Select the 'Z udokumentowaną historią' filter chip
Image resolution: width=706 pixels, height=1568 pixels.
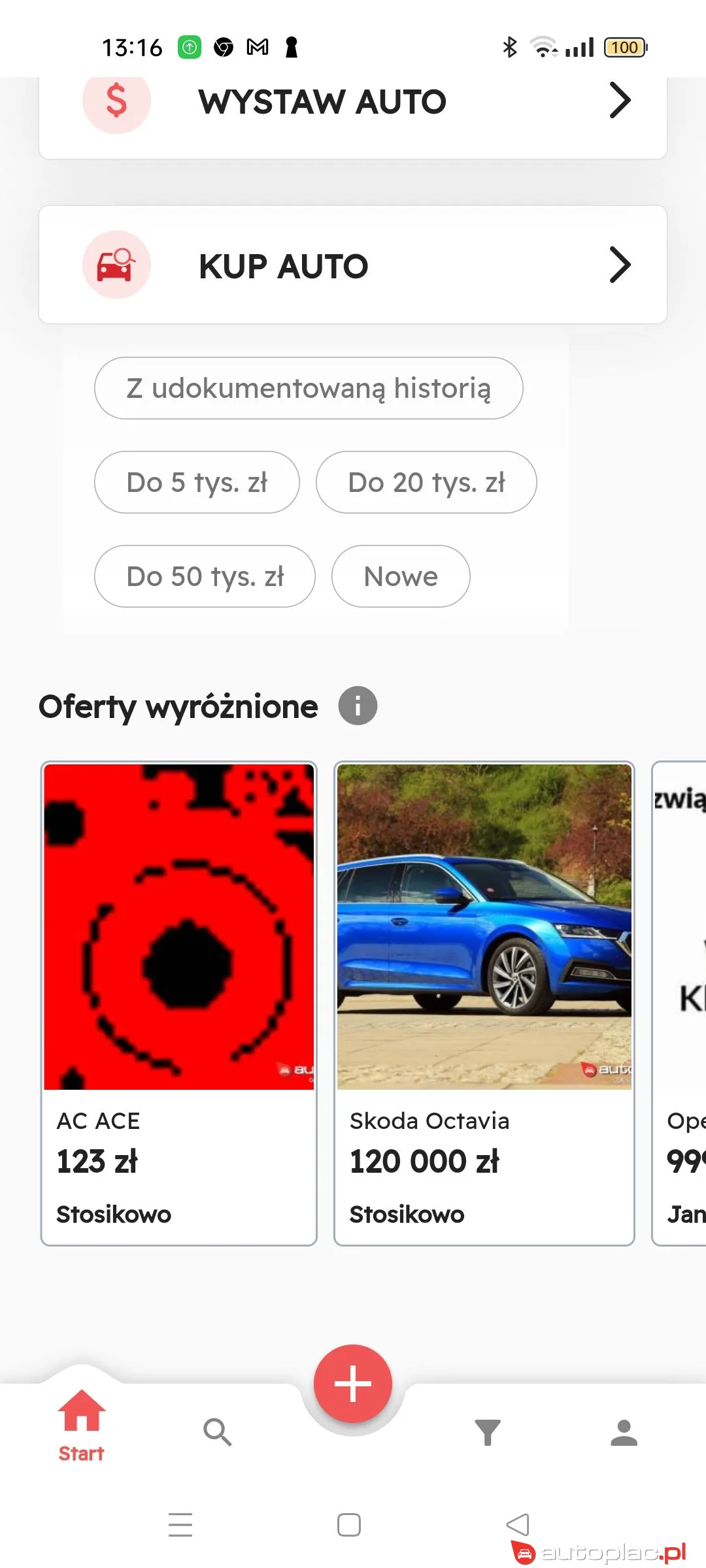coord(308,387)
